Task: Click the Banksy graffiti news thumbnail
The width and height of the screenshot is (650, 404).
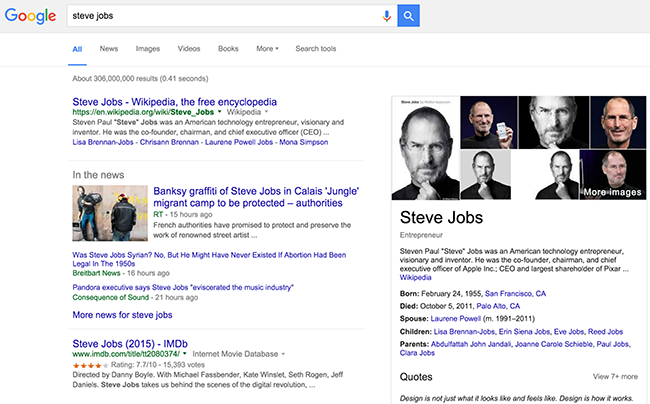Action: click(x=110, y=213)
